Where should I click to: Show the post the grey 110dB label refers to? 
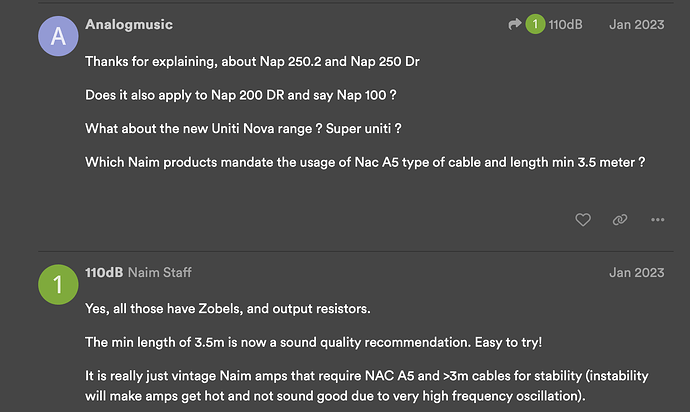(565, 25)
